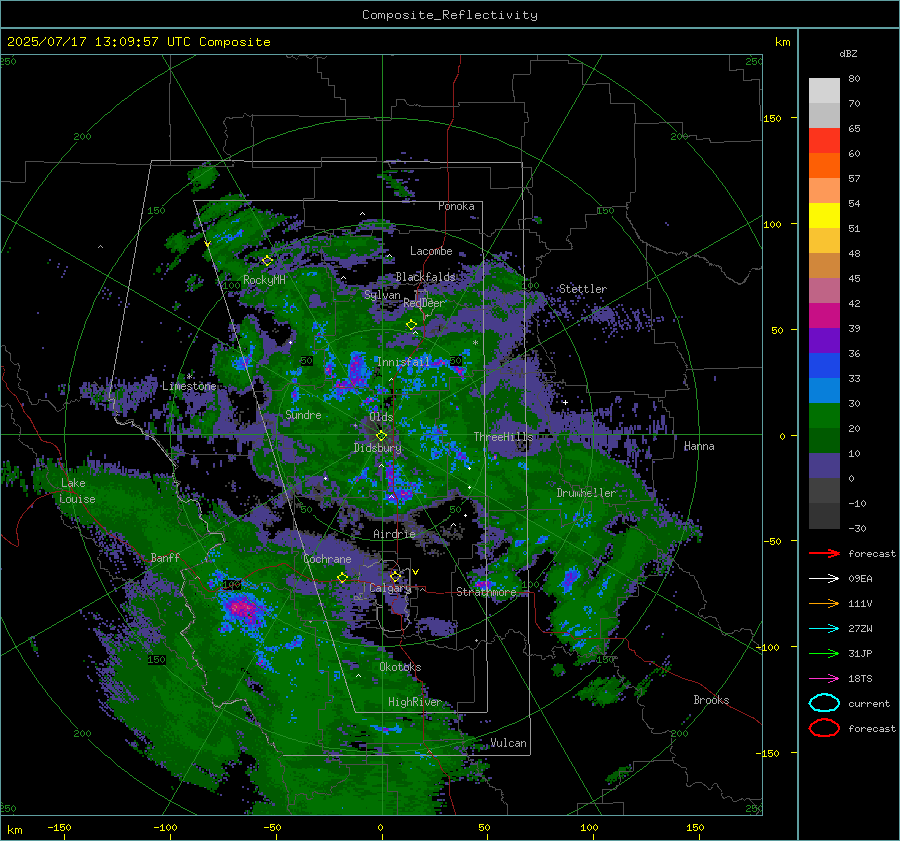Click the red forecast arrow in legend
This screenshot has height=841, width=900.
(x=824, y=553)
